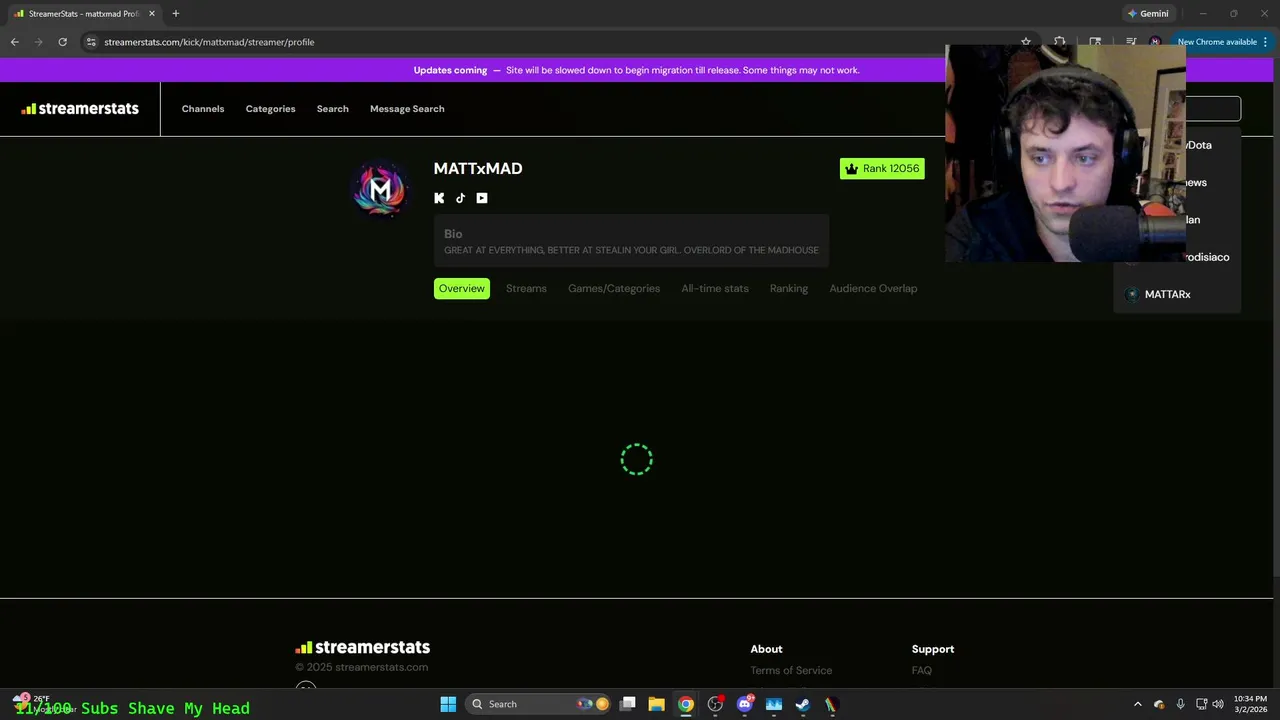Open Steam from taskbar
The height and width of the screenshot is (720, 1280).
pos(802,704)
